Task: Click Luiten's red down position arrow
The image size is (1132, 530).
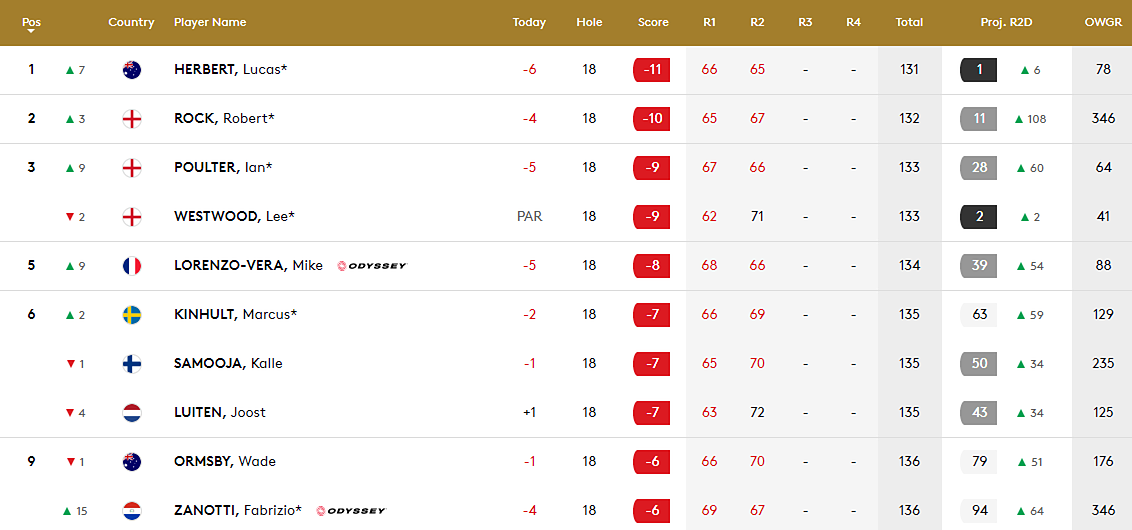Action: point(70,413)
